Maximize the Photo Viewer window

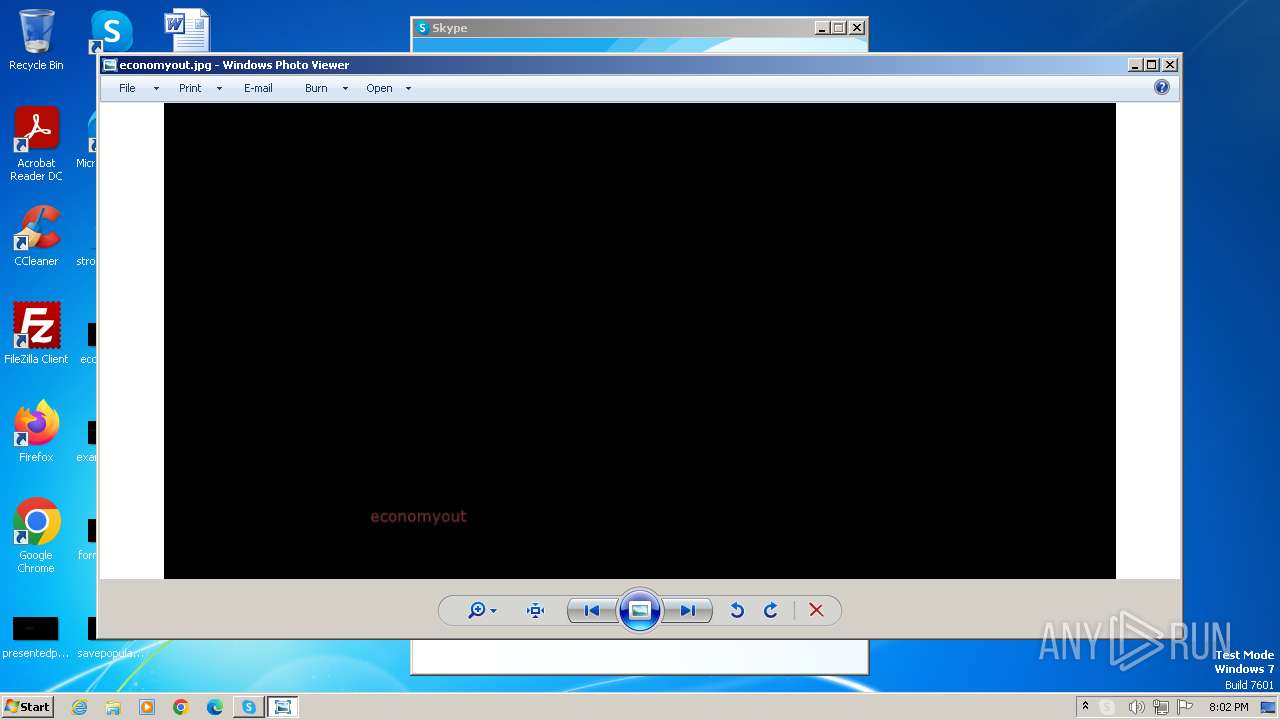point(1152,65)
